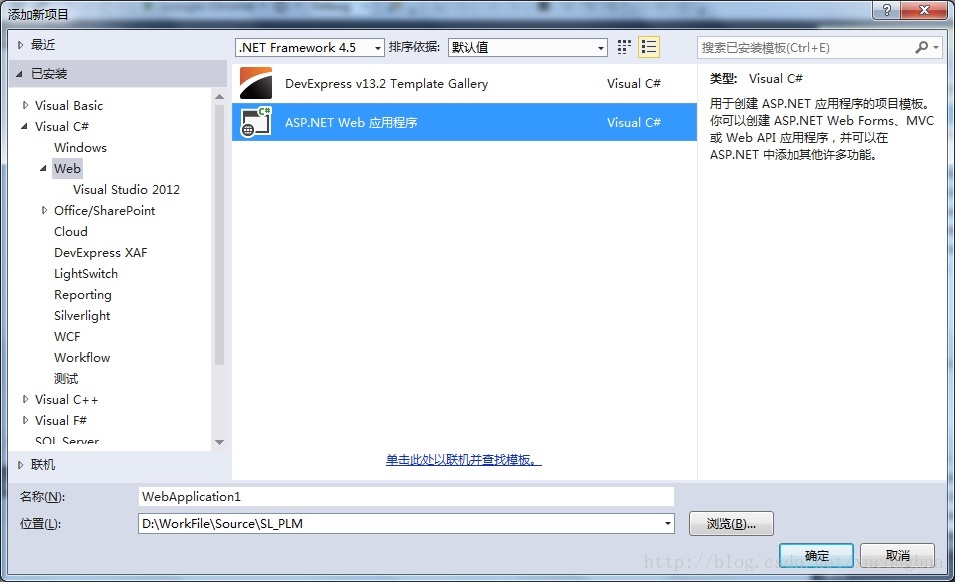The image size is (955, 582).
Task: Select Silverlight category
Action: tap(82, 315)
